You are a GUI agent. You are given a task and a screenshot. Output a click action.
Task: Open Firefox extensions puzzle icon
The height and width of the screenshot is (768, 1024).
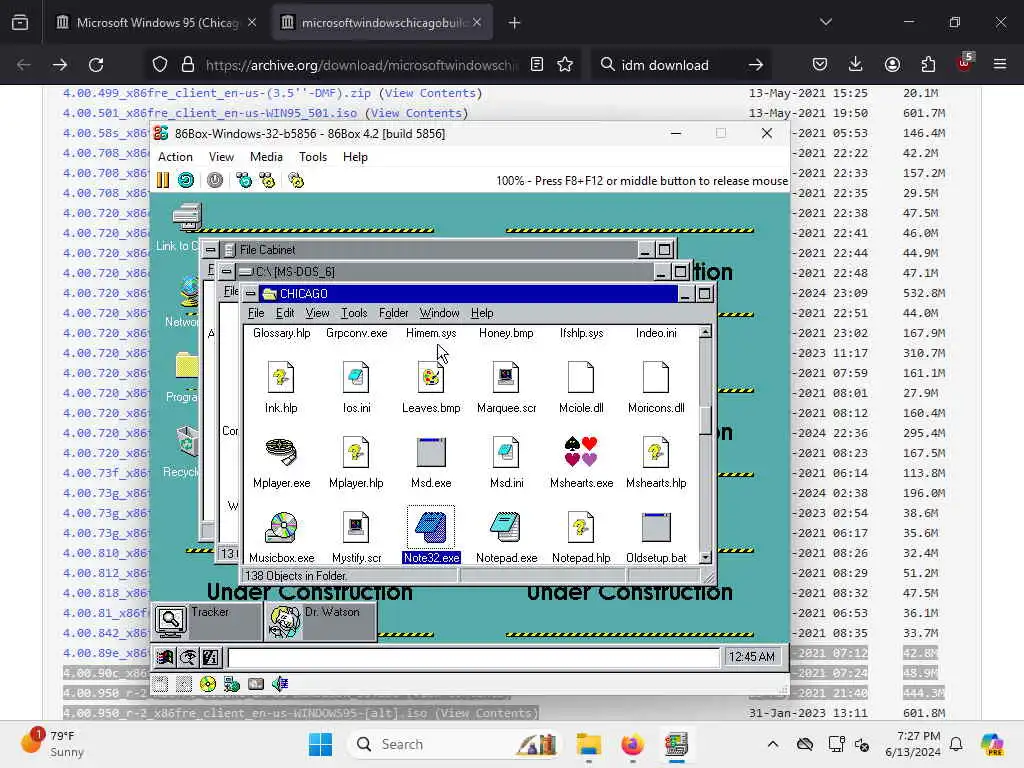point(928,64)
